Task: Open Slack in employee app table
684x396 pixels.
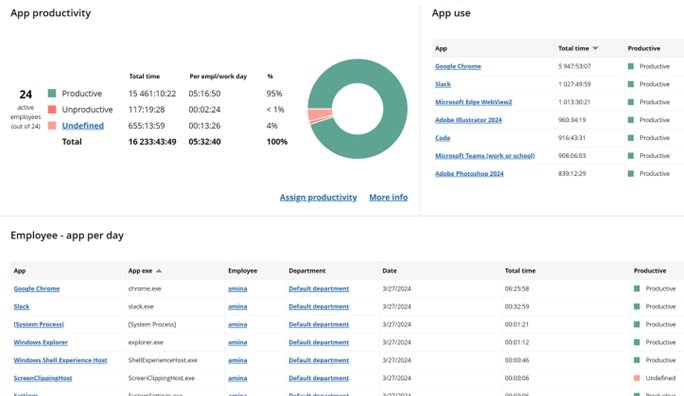Action: click(21, 307)
